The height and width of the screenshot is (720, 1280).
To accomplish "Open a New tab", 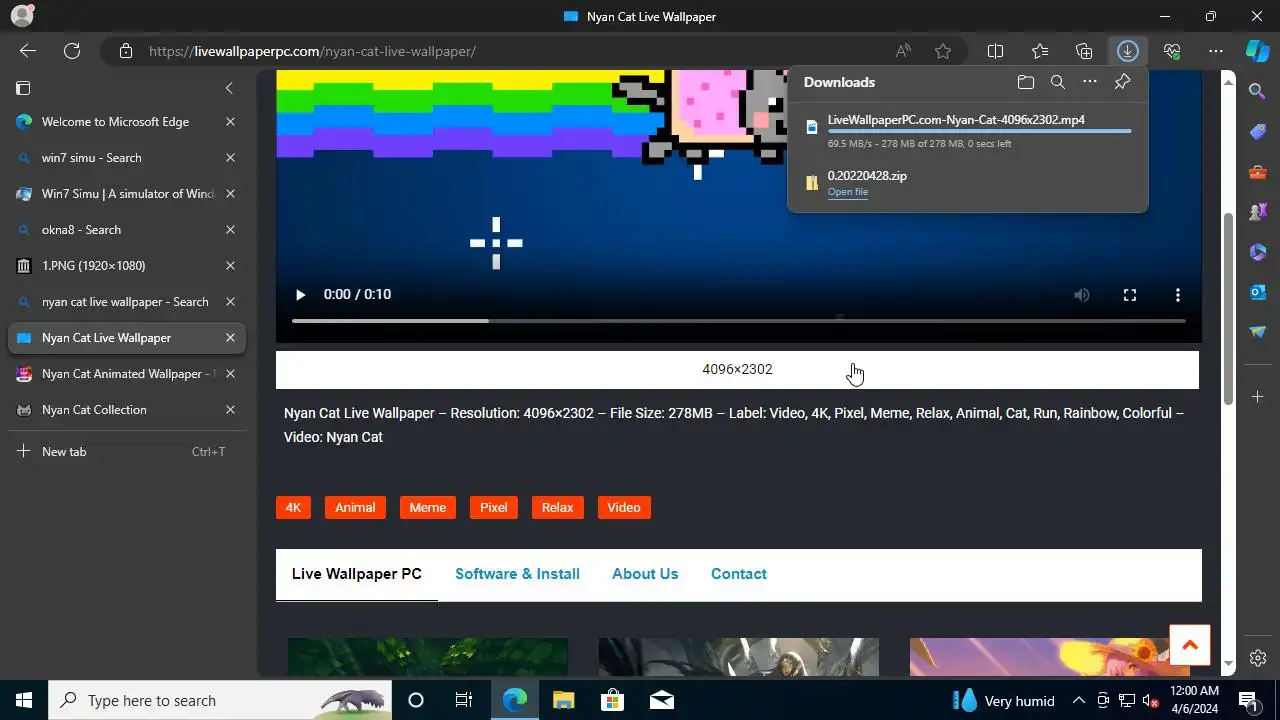I will (127, 452).
